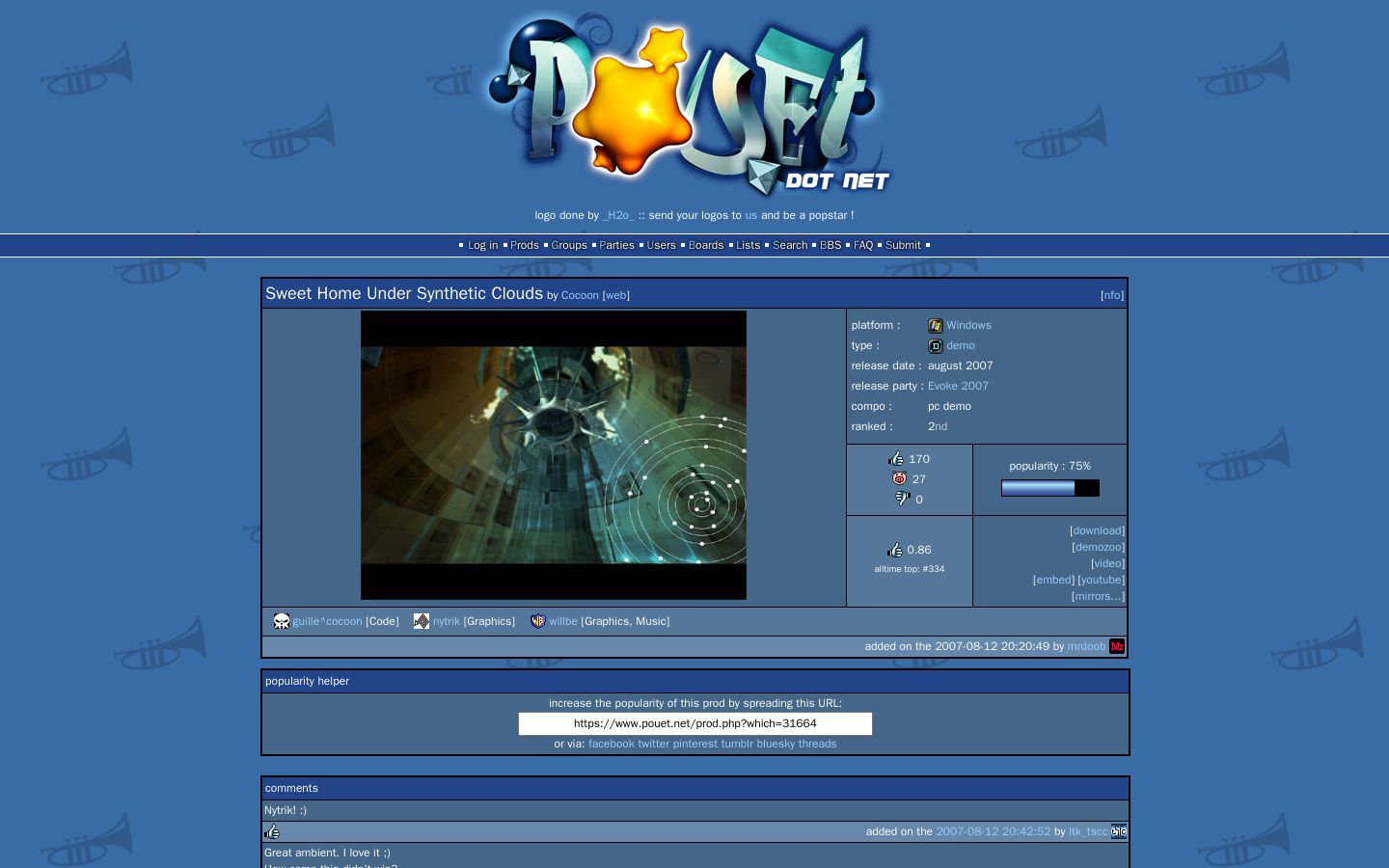1389x868 pixels.
Task: Click the 'Sweet Home Under Synthetic Clouds' title
Action: pyautogui.click(x=404, y=293)
